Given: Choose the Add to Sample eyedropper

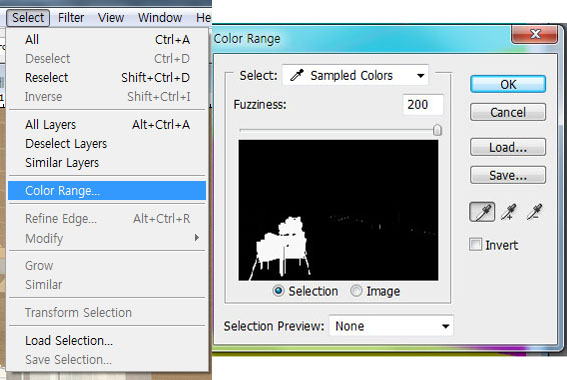Looking at the screenshot, I should (508, 212).
